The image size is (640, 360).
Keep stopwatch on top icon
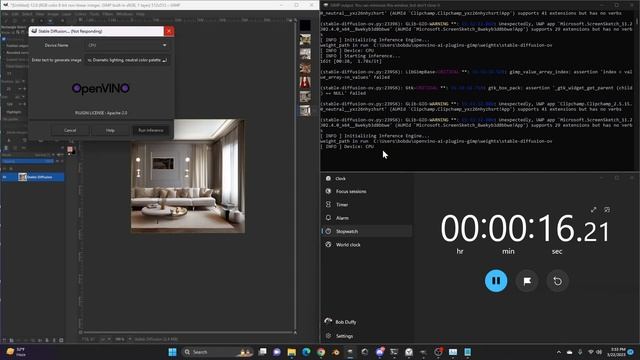pos(607,209)
